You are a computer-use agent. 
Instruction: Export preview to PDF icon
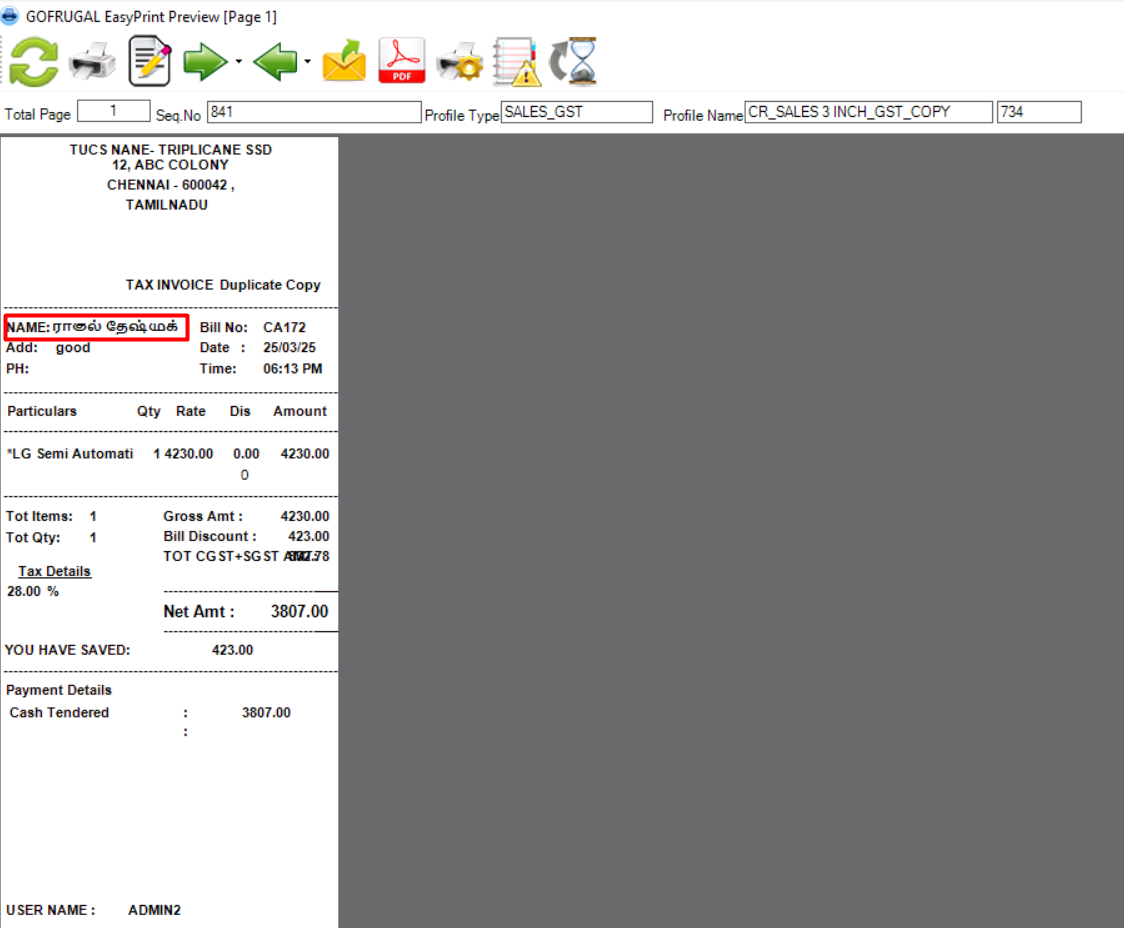pos(401,61)
